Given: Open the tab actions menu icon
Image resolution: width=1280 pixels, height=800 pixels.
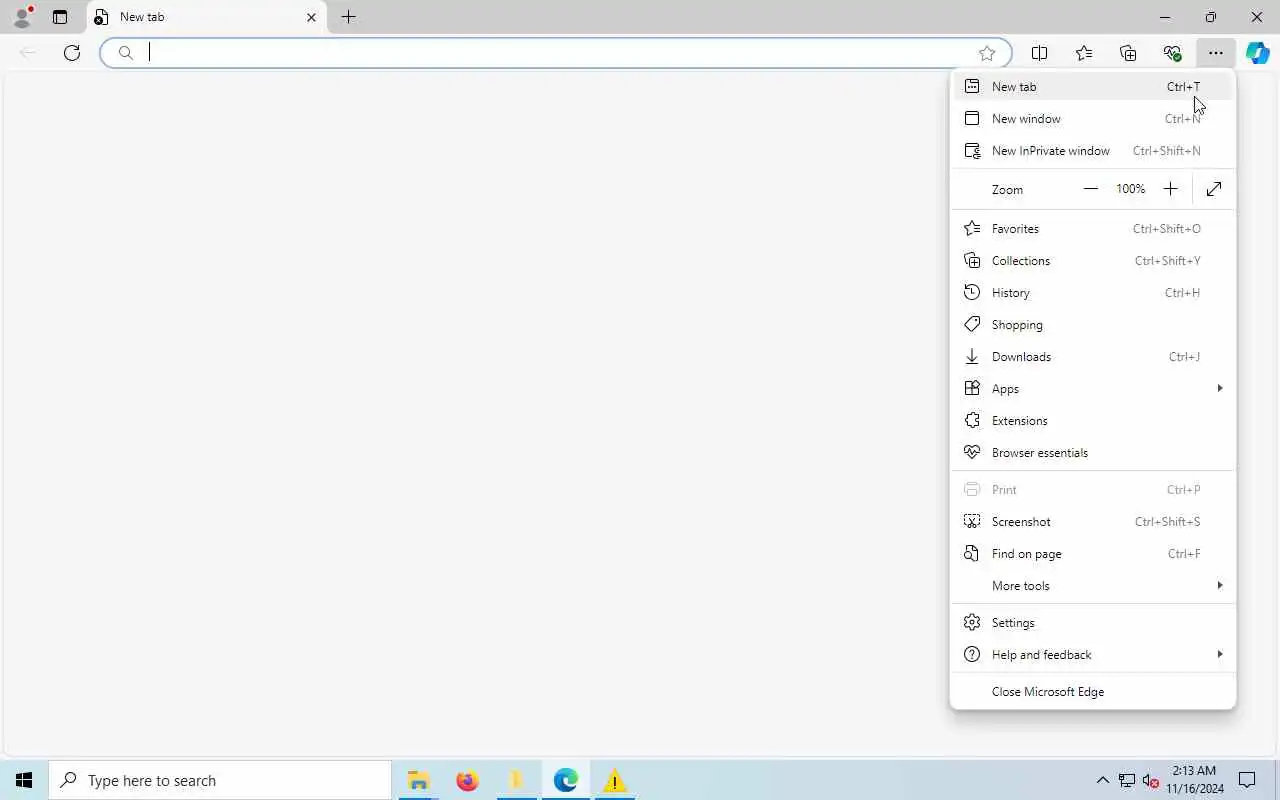Looking at the screenshot, I should coord(60,17).
